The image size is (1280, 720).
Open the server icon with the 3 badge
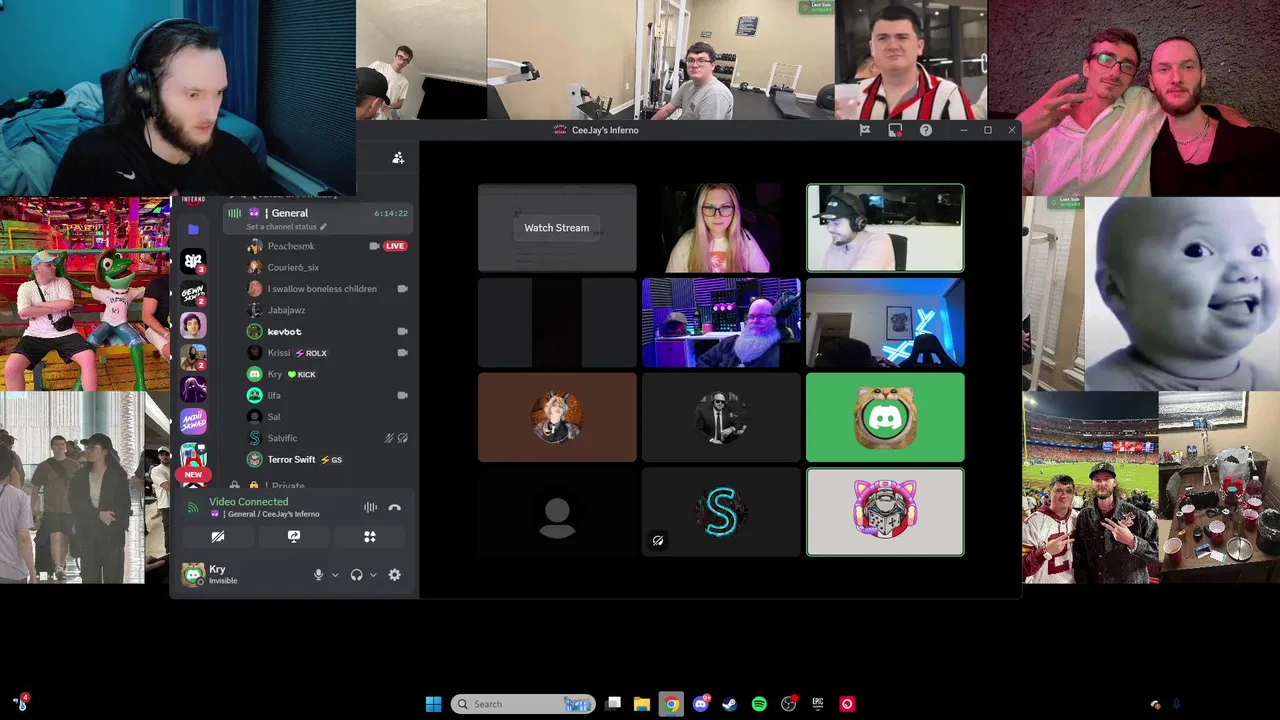(193, 262)
